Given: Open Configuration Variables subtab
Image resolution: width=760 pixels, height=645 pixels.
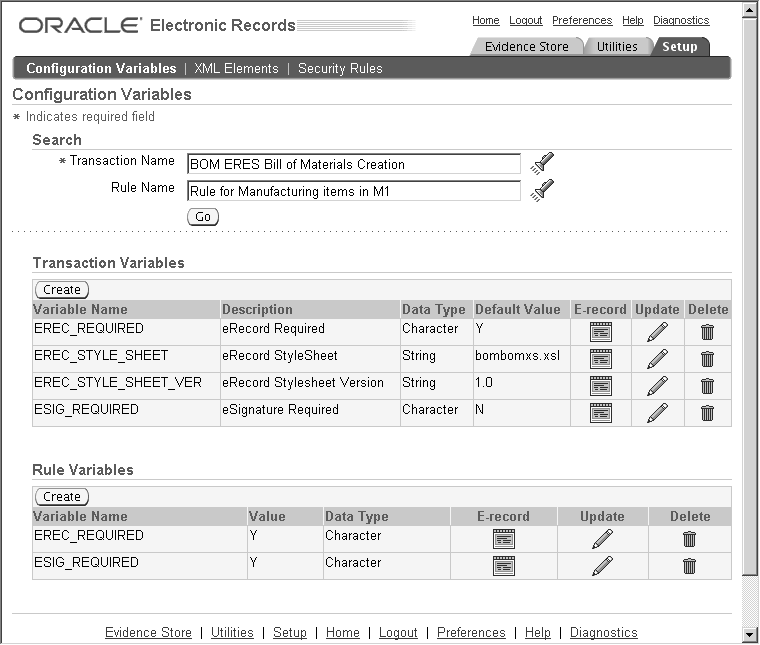Looking at the screenshot, I should click(101, 68).
